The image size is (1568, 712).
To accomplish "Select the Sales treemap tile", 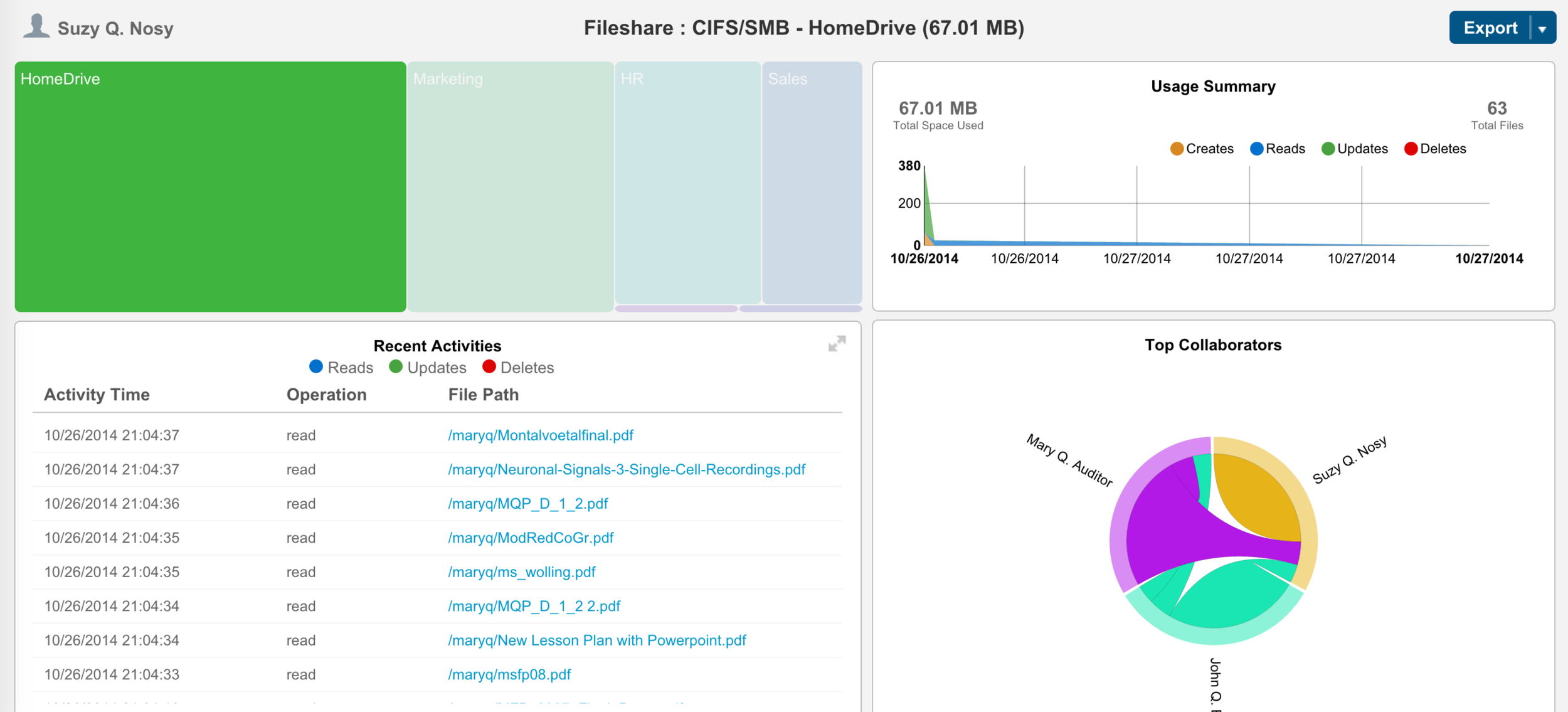I will (x=812, y=183).
